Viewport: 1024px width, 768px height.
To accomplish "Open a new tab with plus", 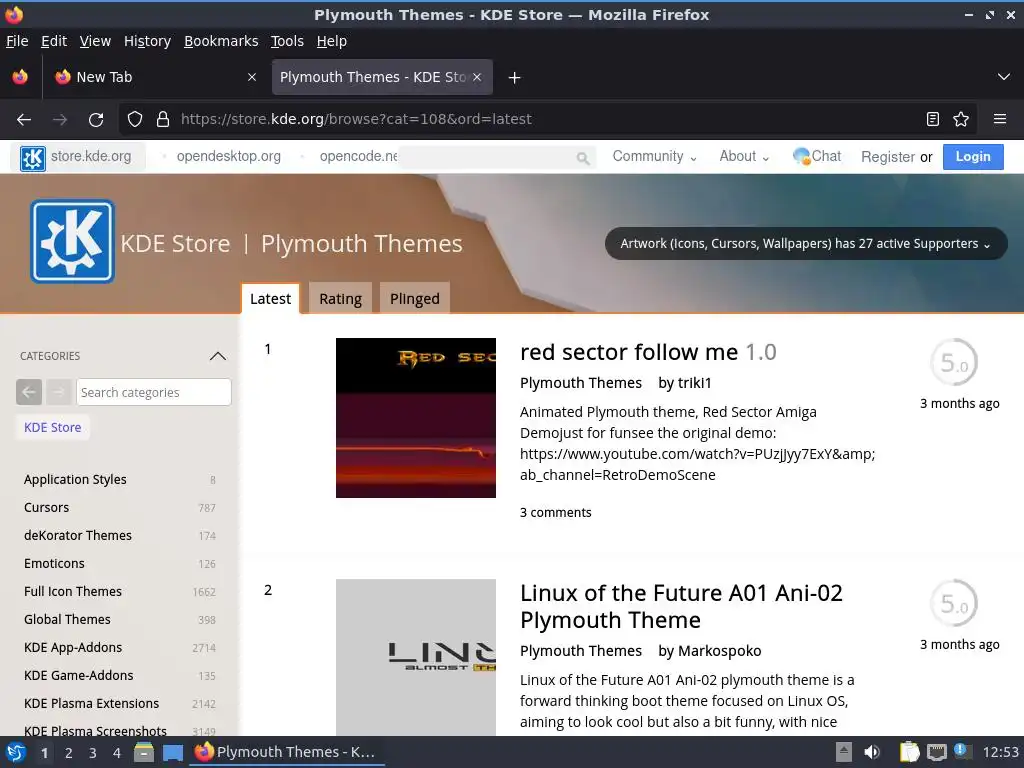I will [515, 78].
